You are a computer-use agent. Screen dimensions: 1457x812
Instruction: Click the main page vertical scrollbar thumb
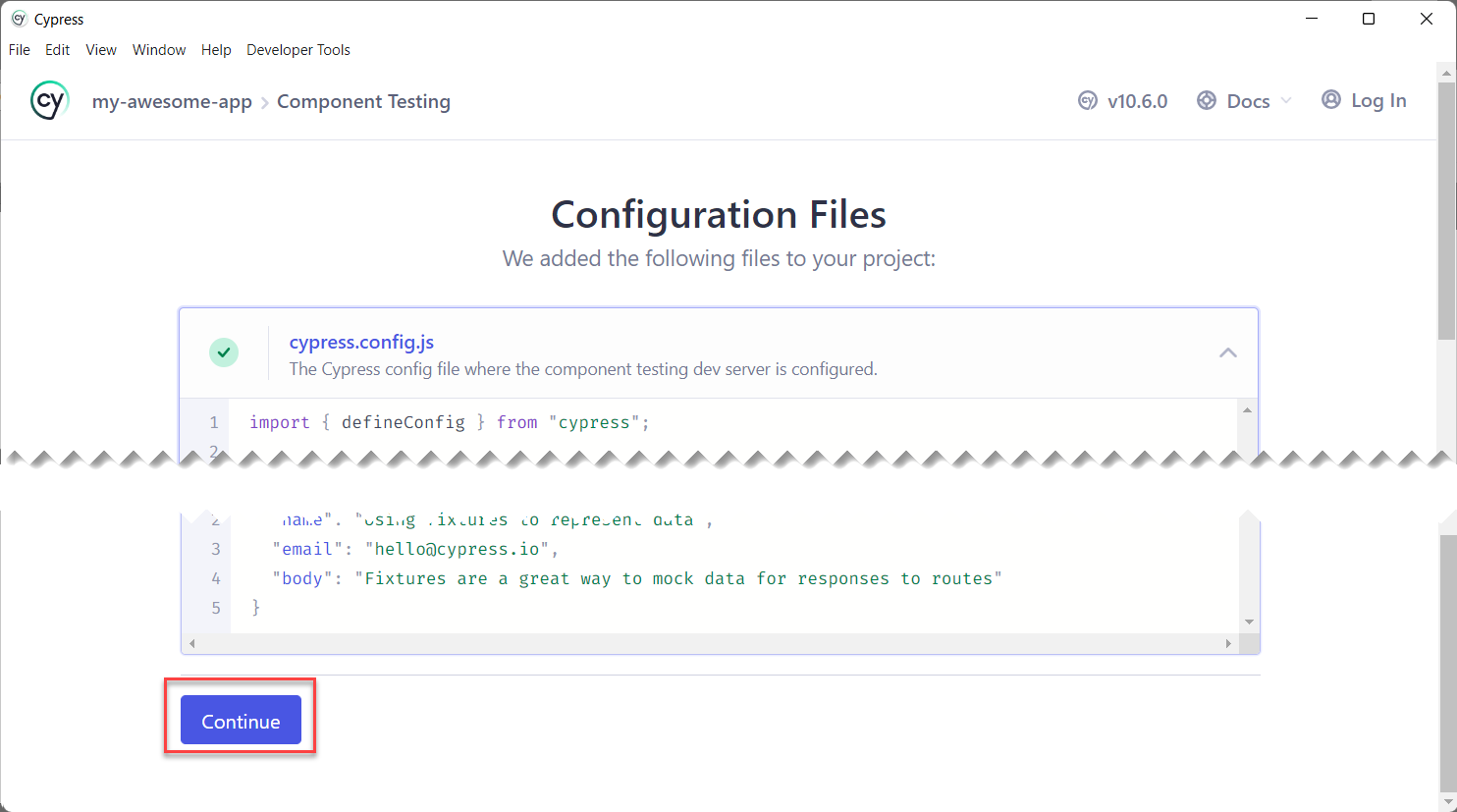point(1447,211)
